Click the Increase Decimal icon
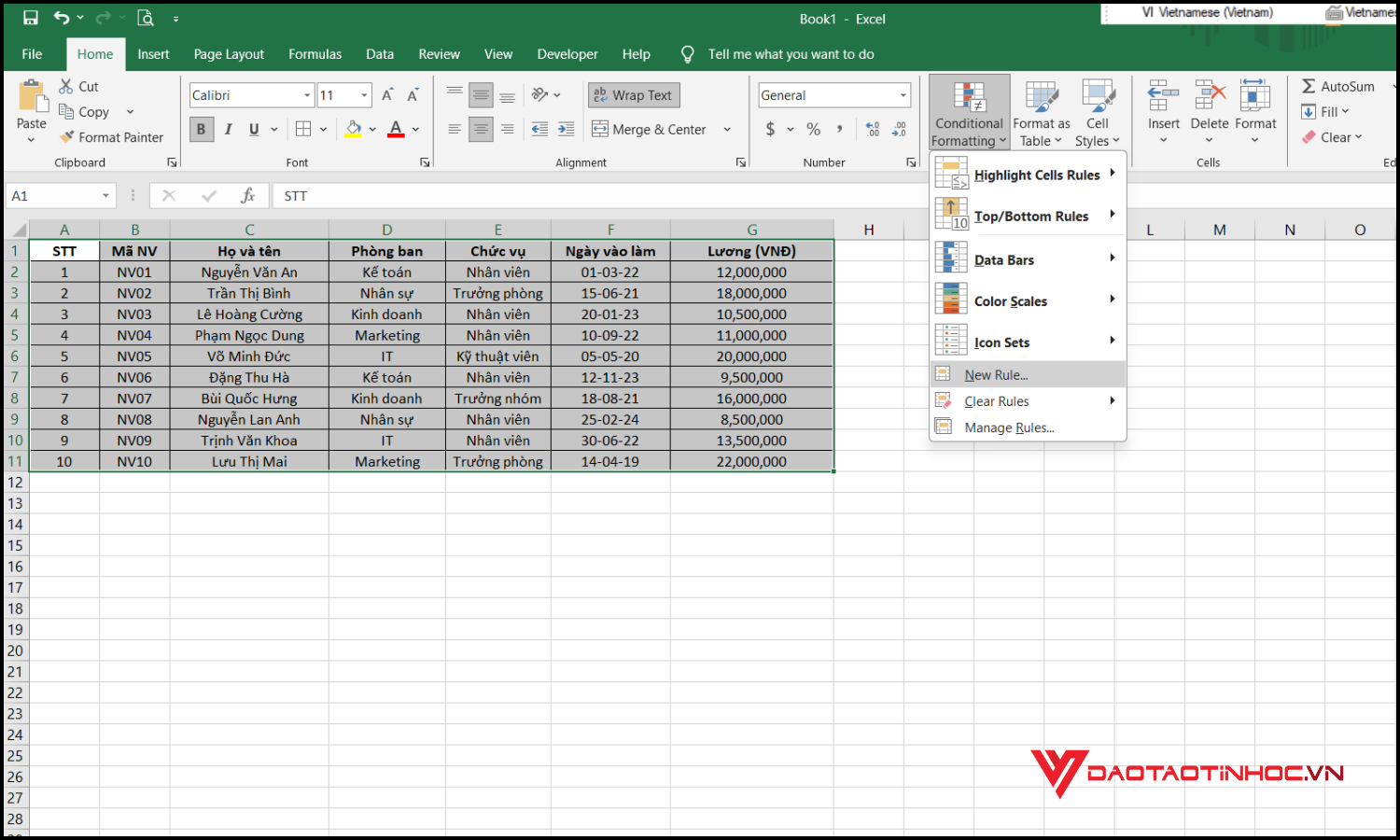This screenshot has width=1400, height=840. tap(872, 129)
